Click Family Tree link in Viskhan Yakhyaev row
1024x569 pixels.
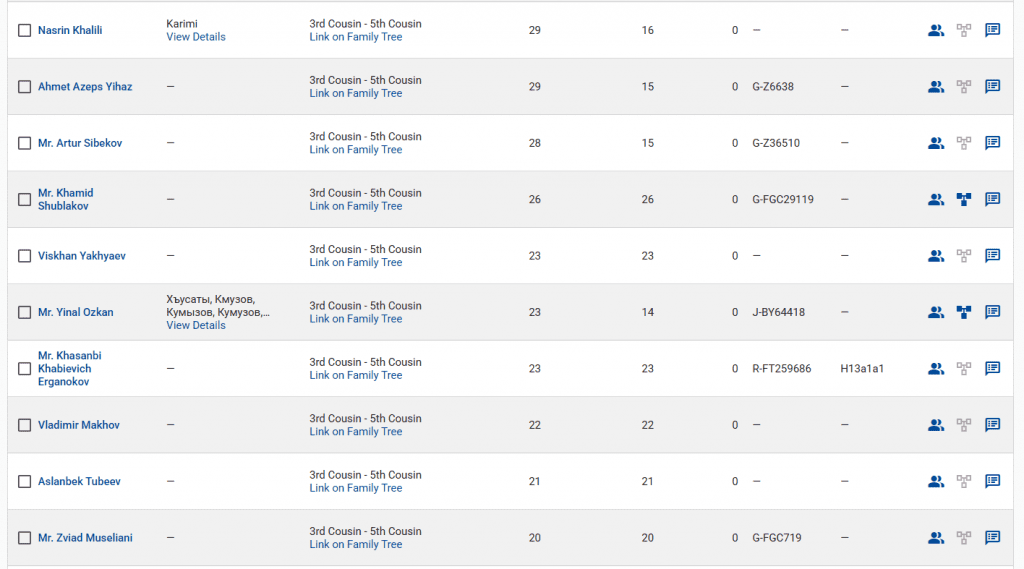[374, 263]
